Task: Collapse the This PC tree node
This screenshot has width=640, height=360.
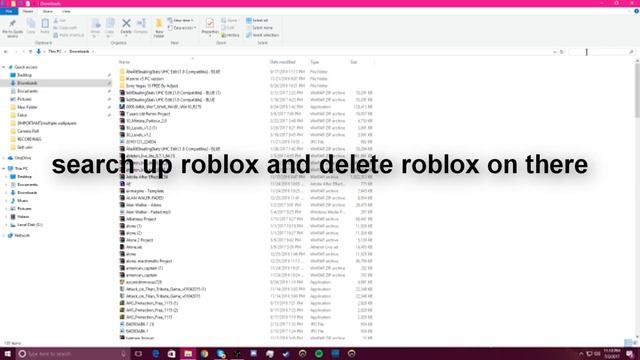Action: [4, 168]
